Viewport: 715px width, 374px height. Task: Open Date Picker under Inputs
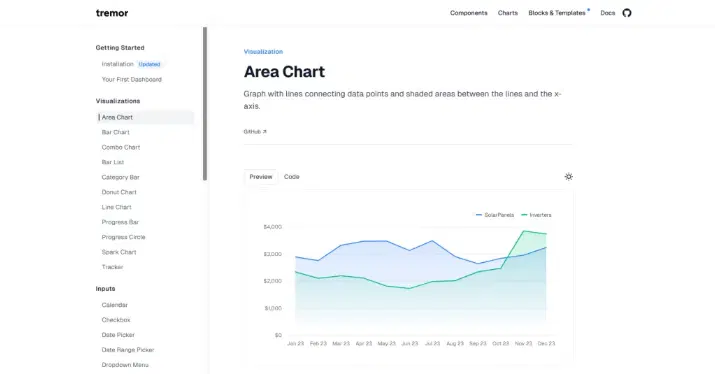(118, 335)
